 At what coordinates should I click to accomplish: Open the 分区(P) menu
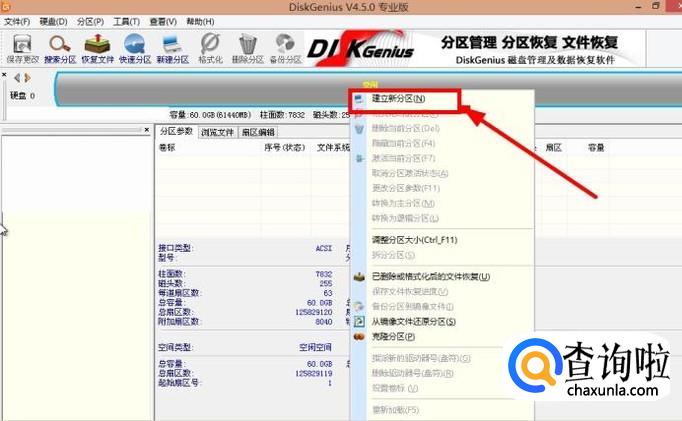90,22
